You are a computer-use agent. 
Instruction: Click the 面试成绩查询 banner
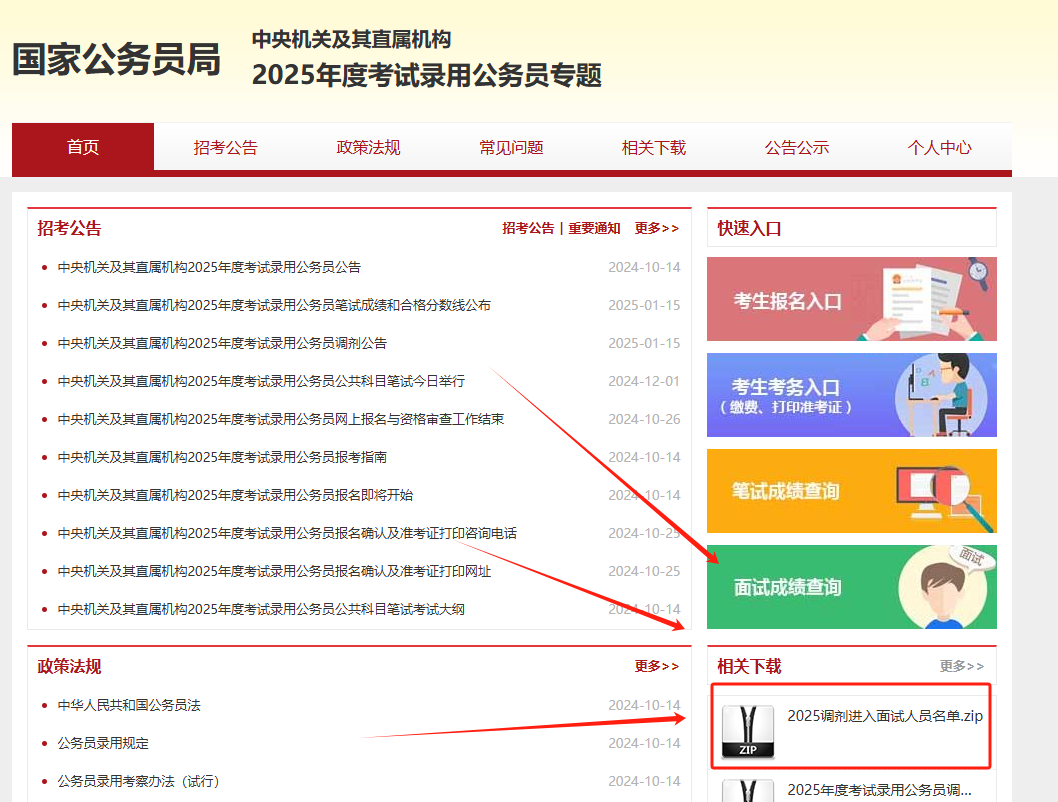click(x=852, y=587)
